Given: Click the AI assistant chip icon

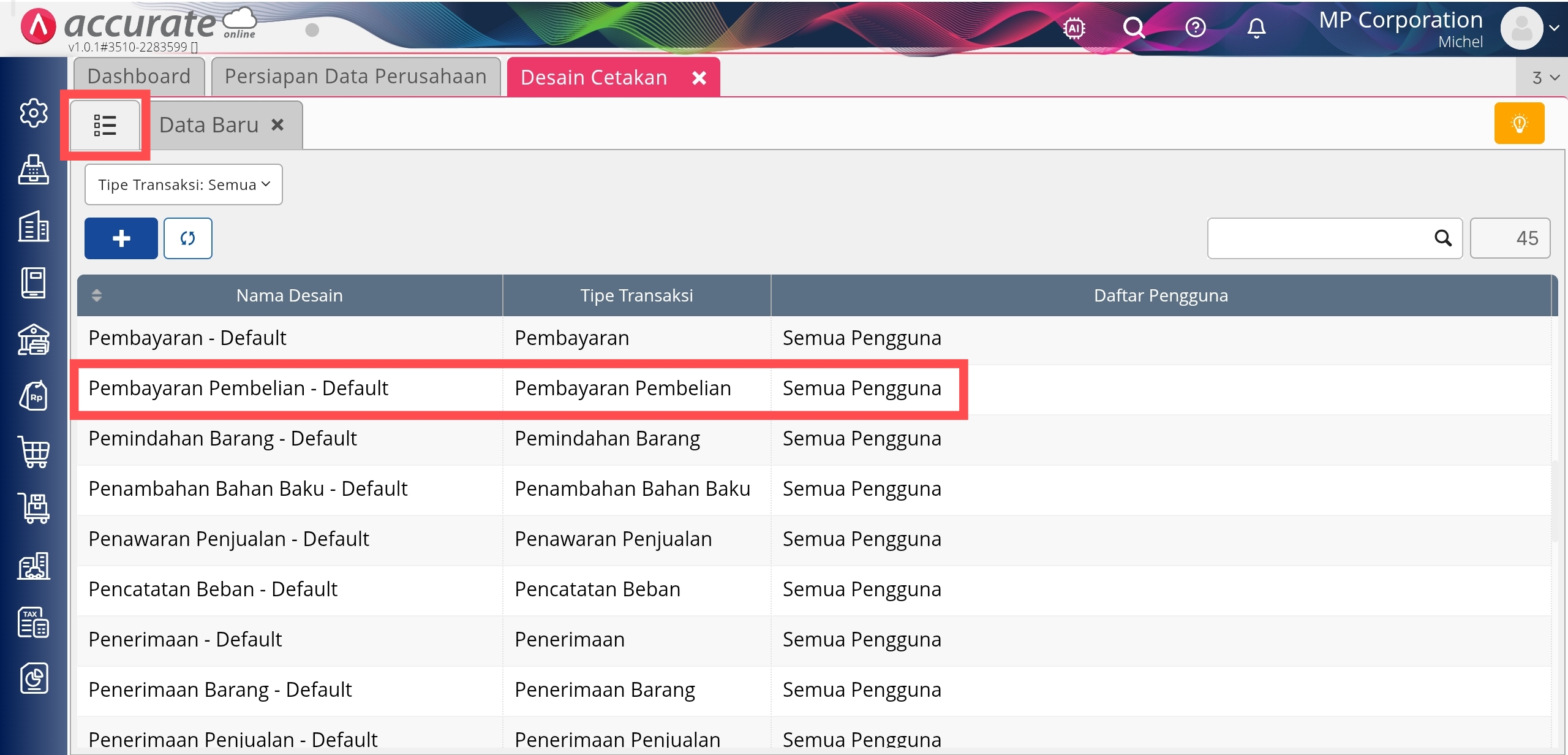Looking at the screenshot, I should click(x=1074, y=28).
